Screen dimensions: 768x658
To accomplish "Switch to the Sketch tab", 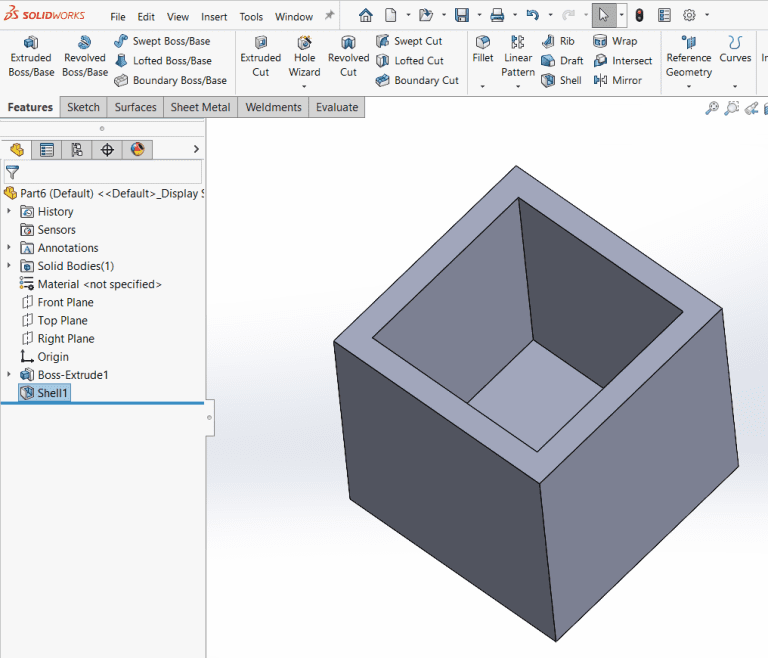I will (83, 107).
